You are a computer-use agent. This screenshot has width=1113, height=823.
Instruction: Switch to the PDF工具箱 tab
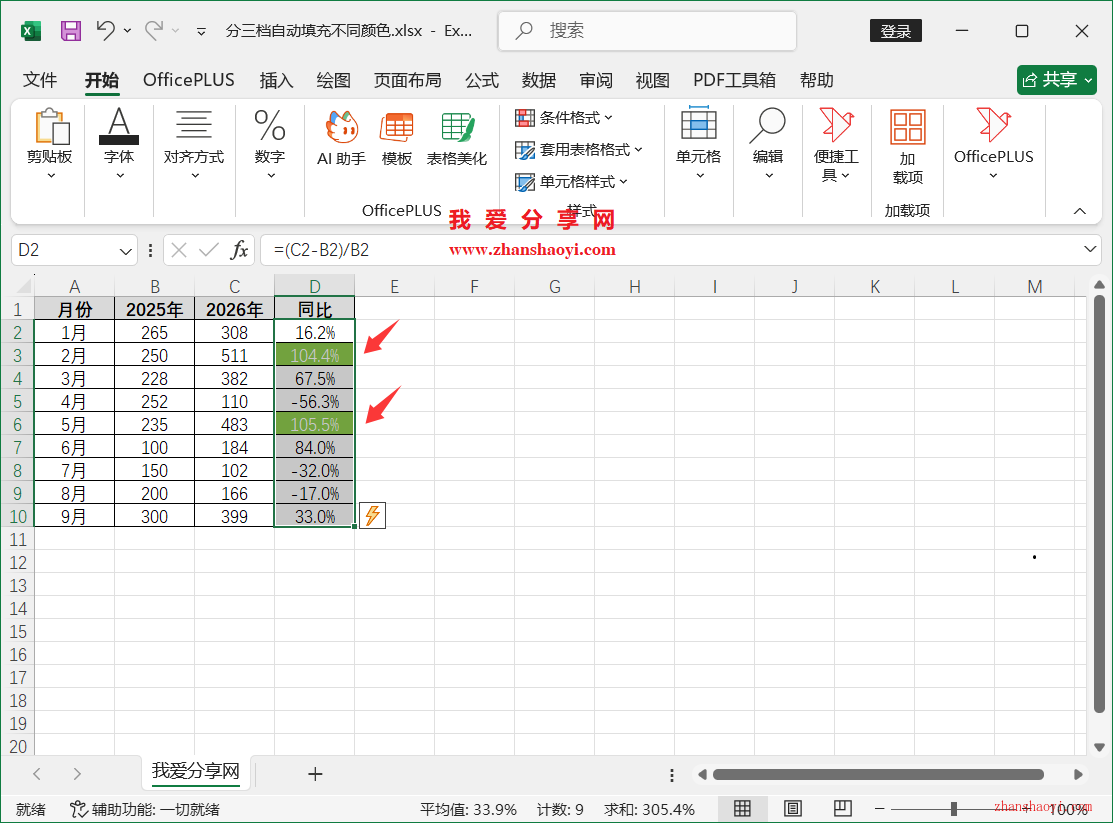click(734, 80)
